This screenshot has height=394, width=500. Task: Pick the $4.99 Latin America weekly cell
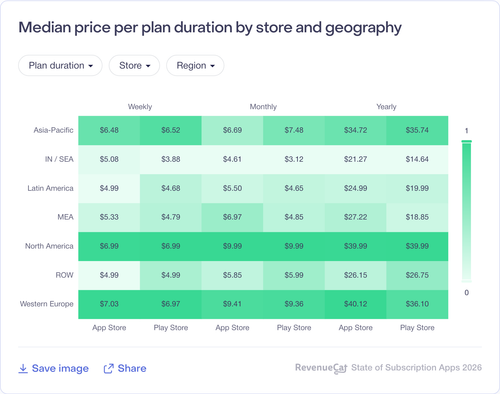point(109,188)
